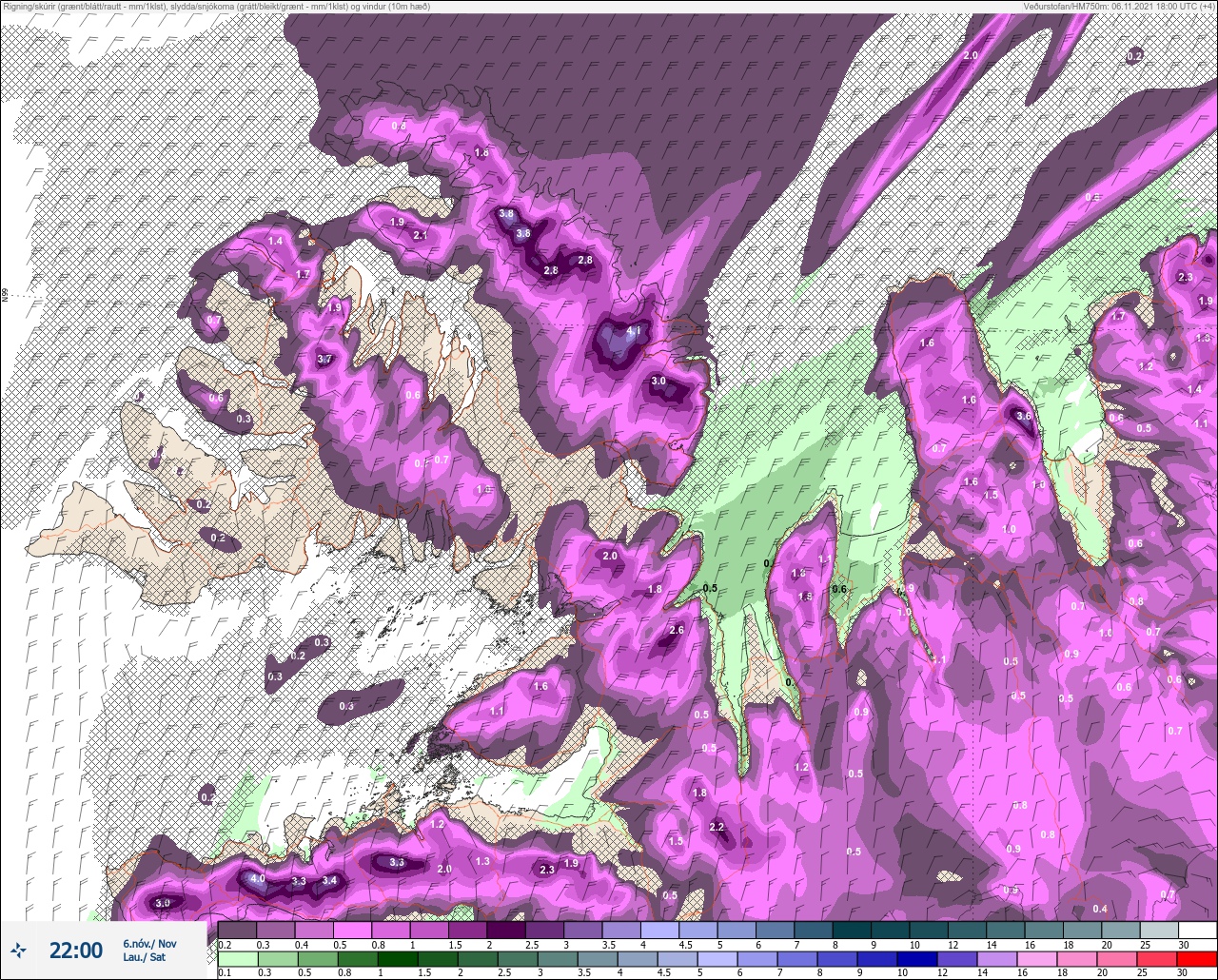Click the 22:00 forecast time label

coord(76,950)
